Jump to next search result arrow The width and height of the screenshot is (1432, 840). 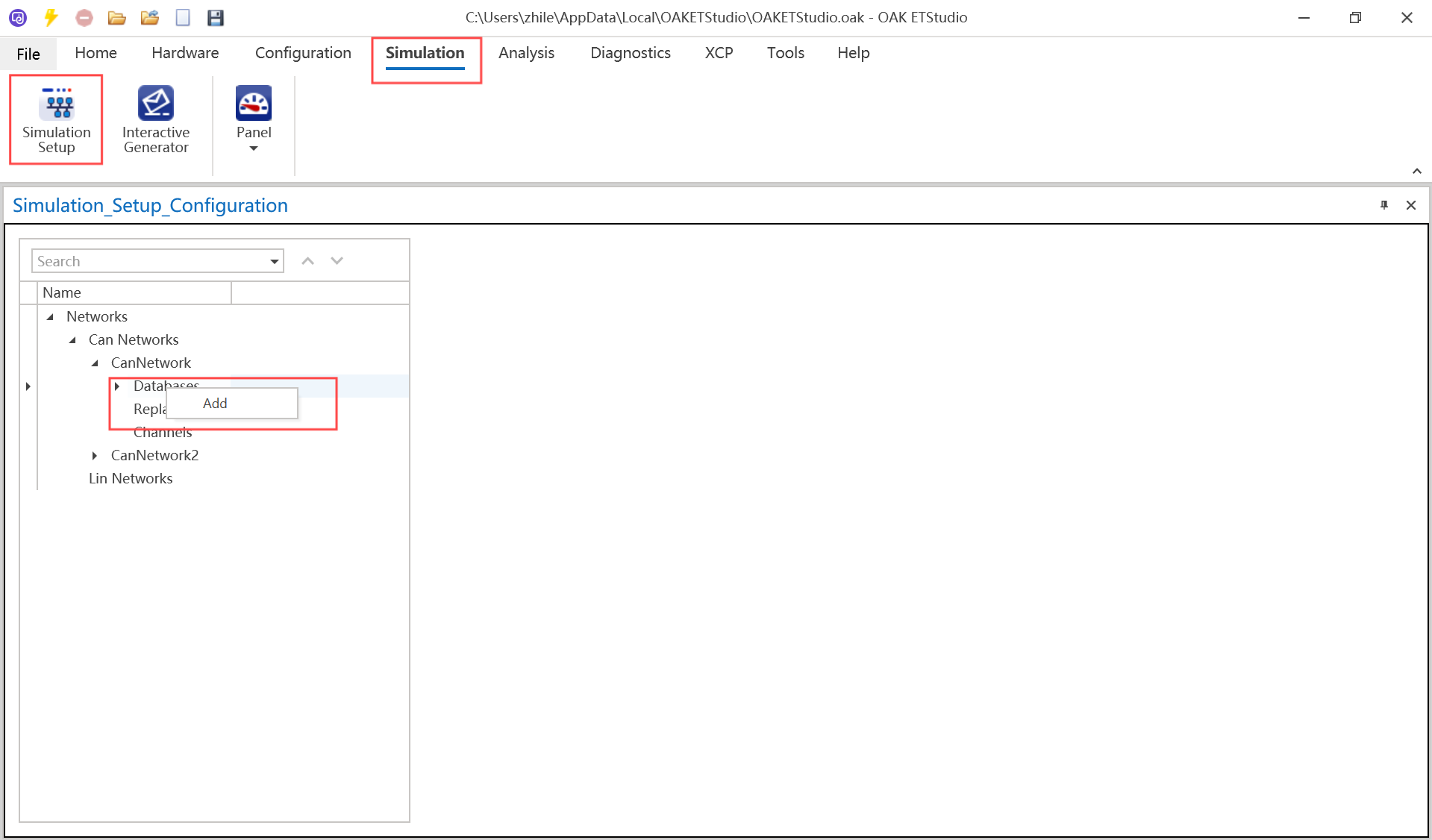pyautogui.click(x=337, y=261)
